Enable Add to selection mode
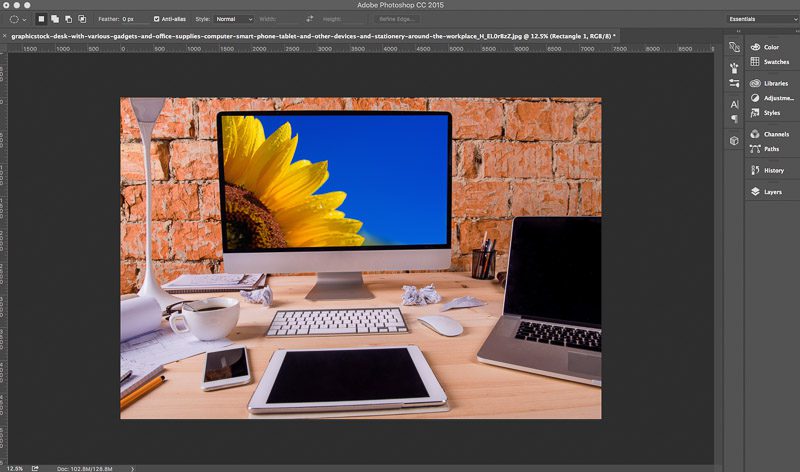Viewport: 800px width, 472px height. 54,19
